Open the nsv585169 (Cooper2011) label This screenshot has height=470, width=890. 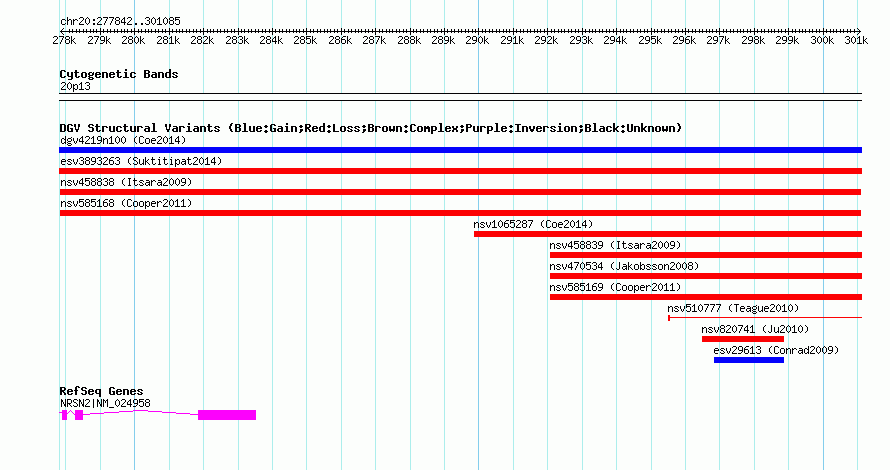(x=615, y=287)
